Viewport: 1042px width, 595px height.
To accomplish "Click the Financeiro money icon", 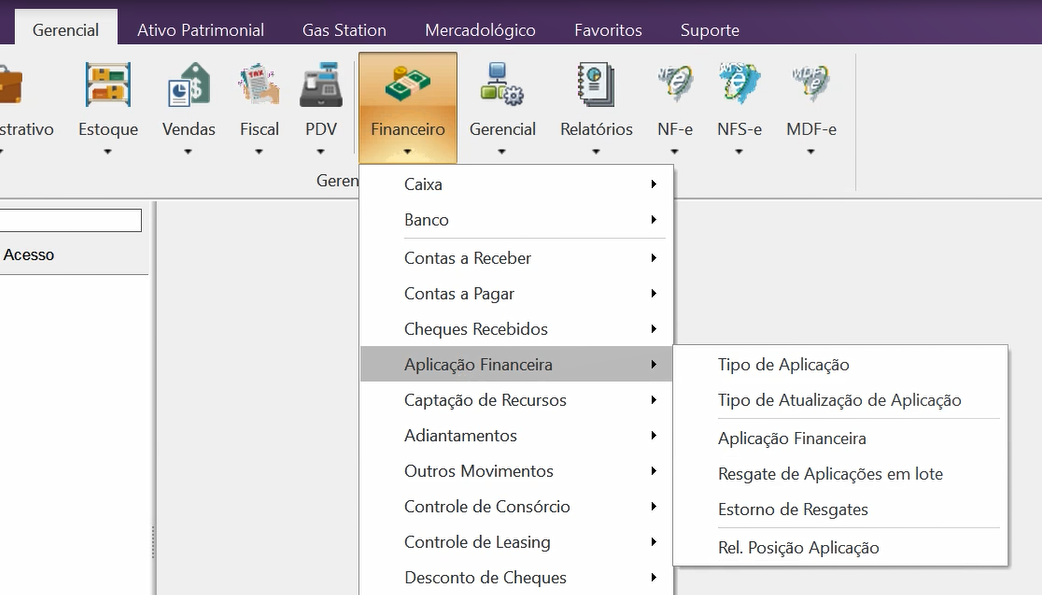I will pyautogui.click(x=407, y=85).
